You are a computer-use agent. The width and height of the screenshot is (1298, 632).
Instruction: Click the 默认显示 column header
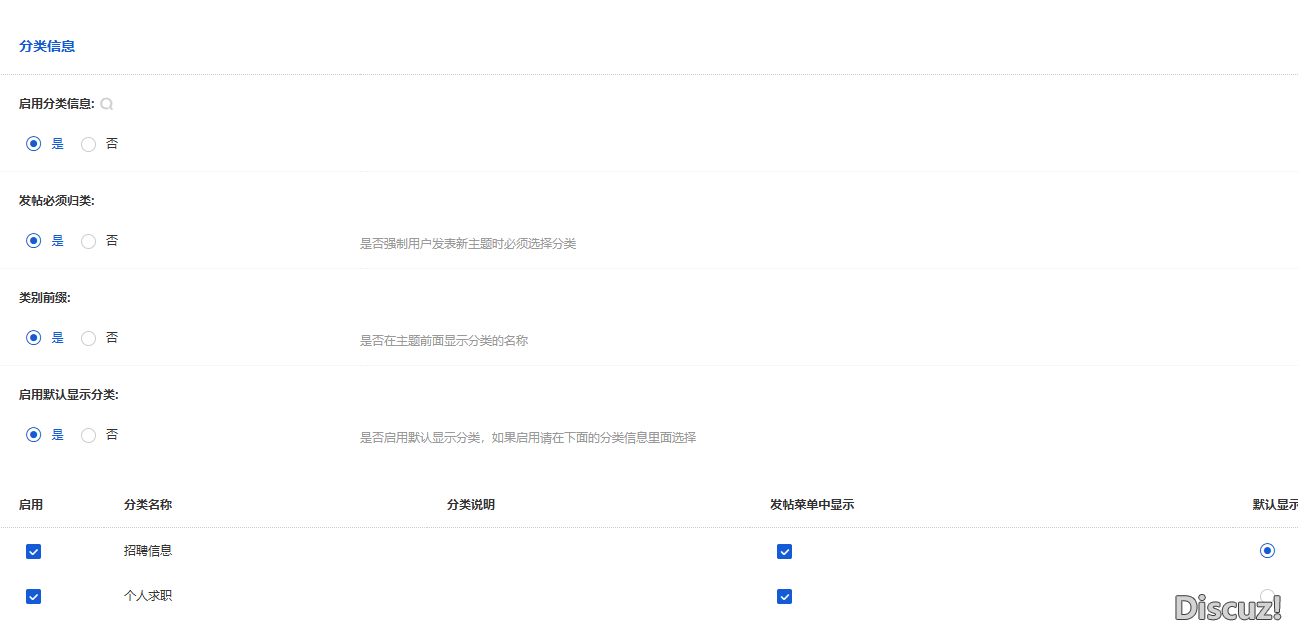(1277, 505)
